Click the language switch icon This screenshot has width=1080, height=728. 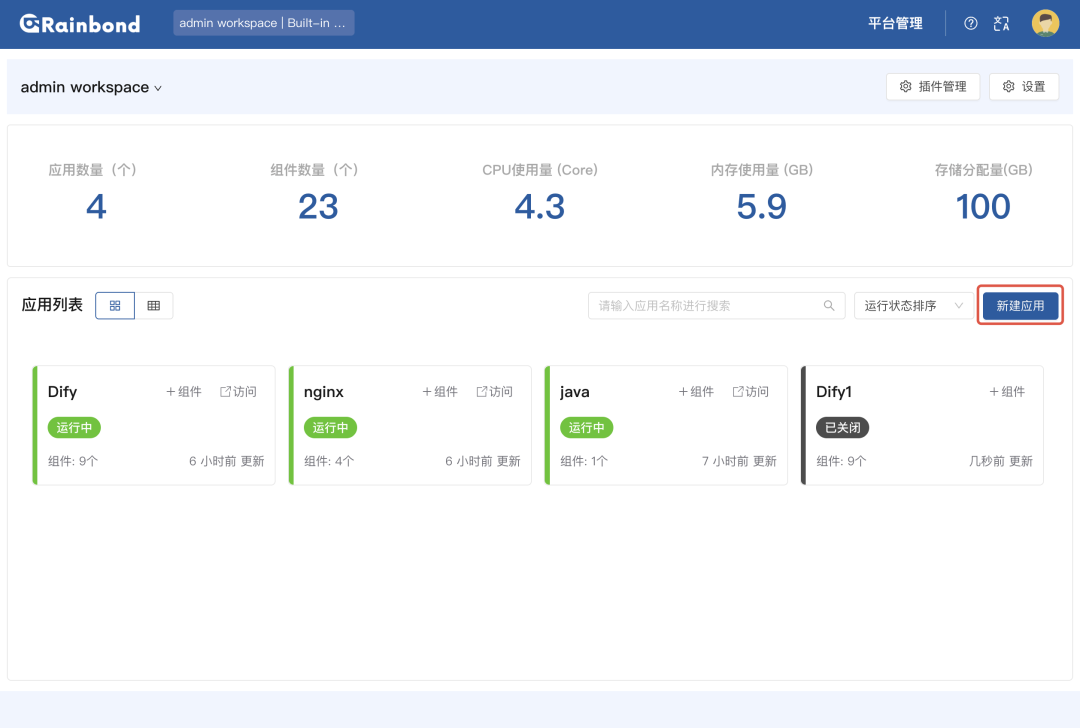pyautogui.click(x=1001, y=23)
